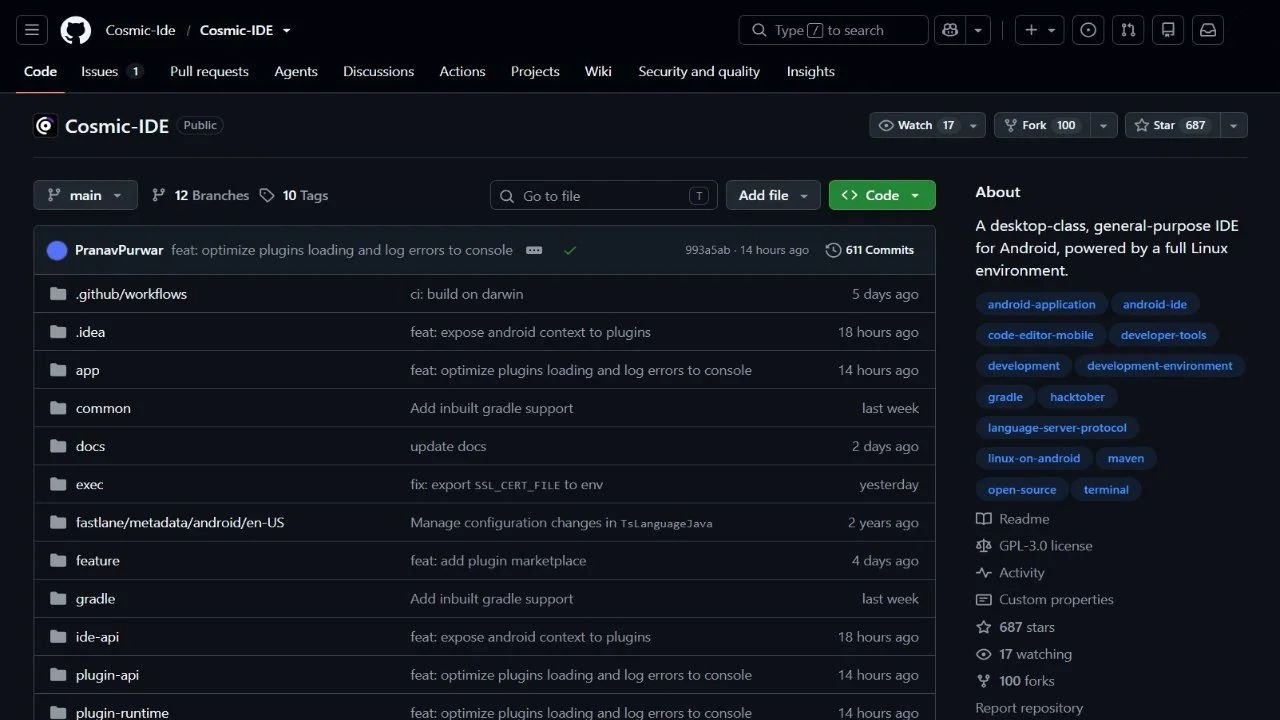
Task: Click the Type / to search box
Action: click(834, 30)
